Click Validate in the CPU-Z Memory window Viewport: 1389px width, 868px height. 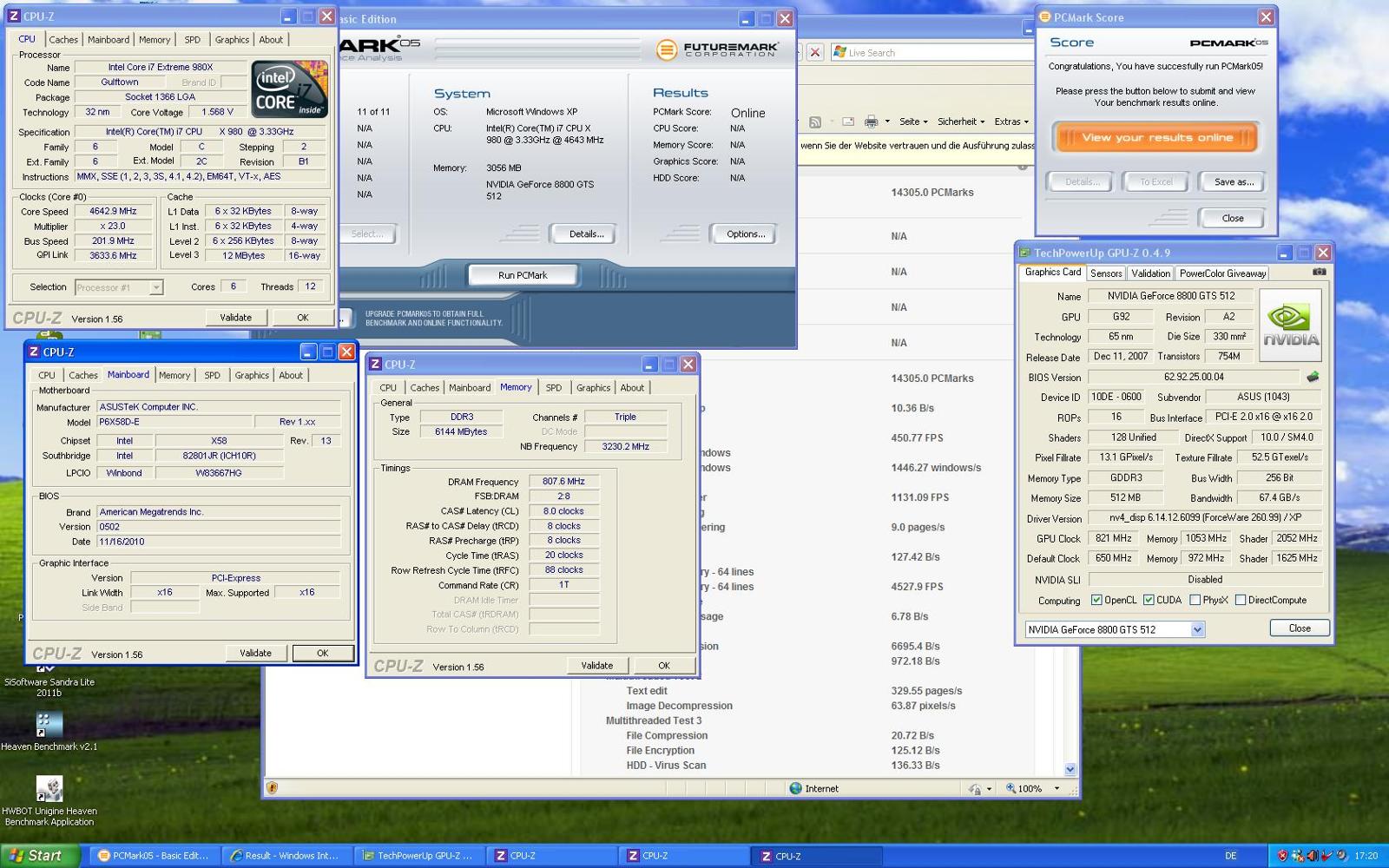click(596, 666)
